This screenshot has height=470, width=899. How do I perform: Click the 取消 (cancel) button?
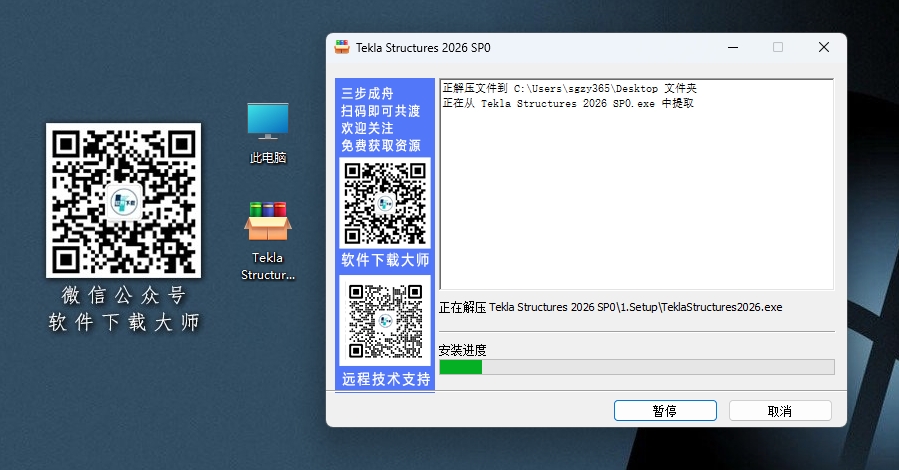[x=780, y=410]
